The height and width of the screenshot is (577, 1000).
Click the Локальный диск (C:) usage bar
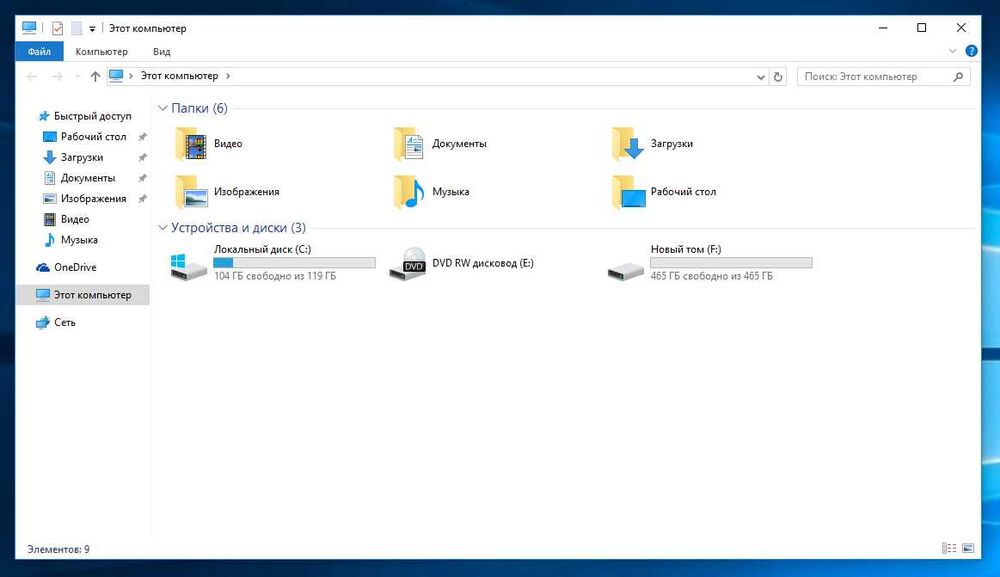point(294,263)
